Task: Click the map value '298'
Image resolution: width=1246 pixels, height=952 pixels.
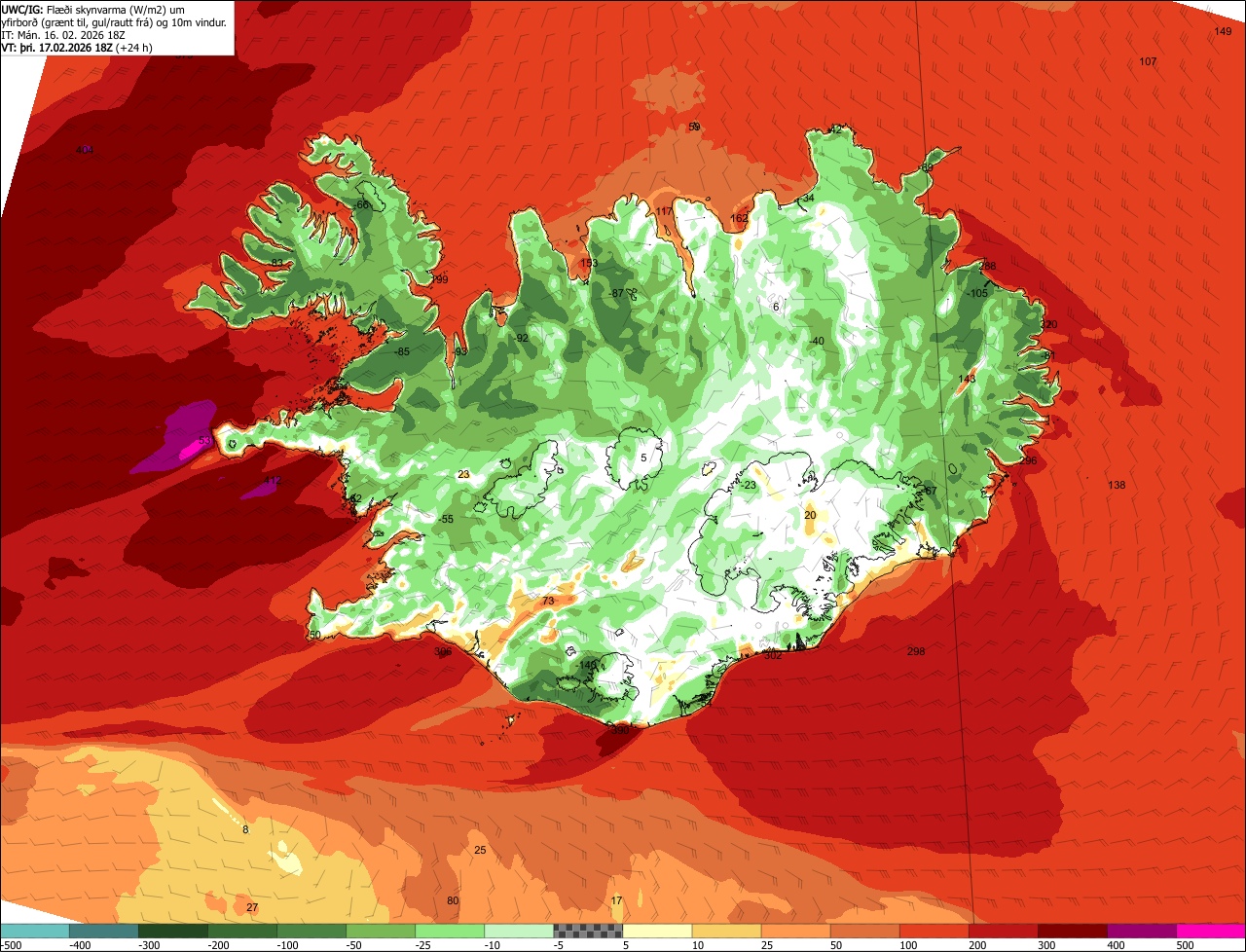Action: (916, 651)
